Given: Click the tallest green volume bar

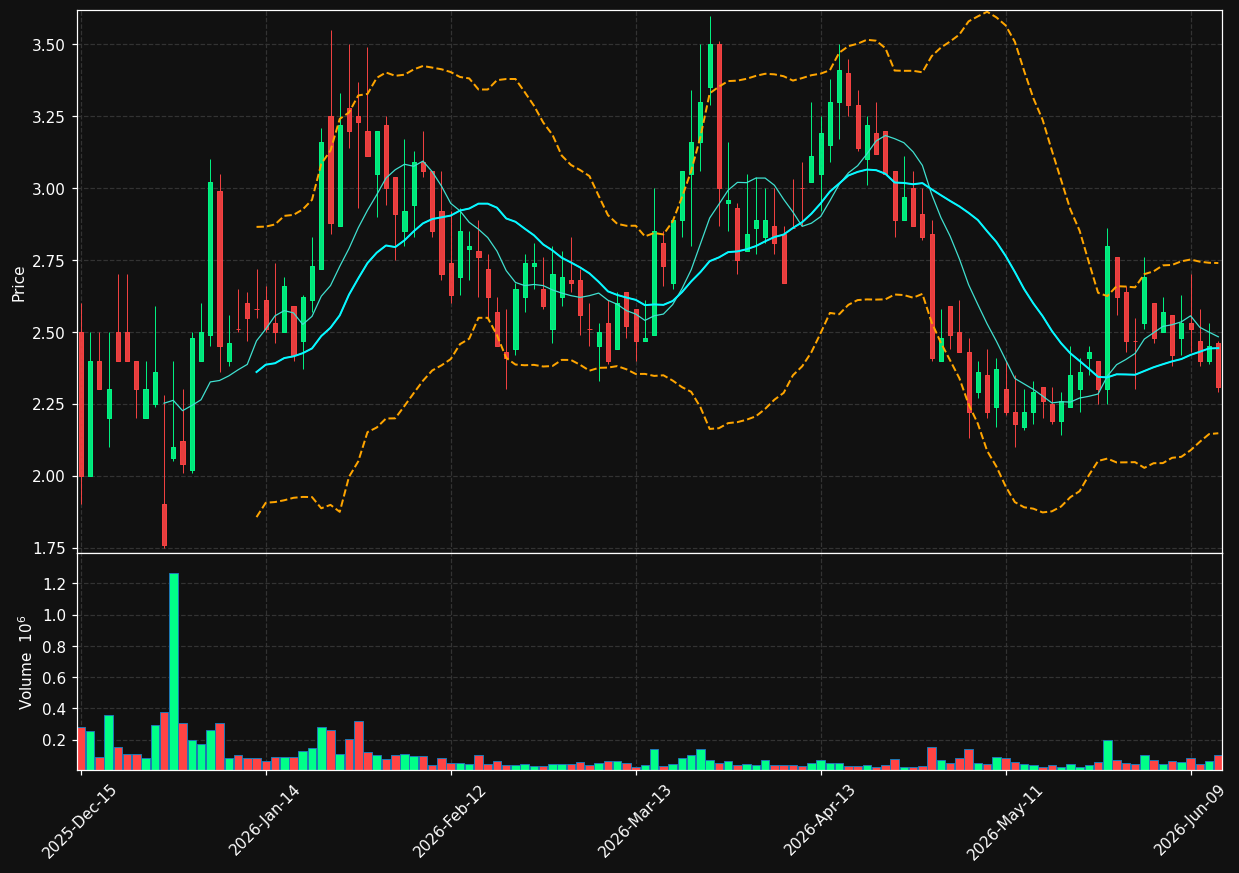Looking at the screenshot, I should pos(174,671).
